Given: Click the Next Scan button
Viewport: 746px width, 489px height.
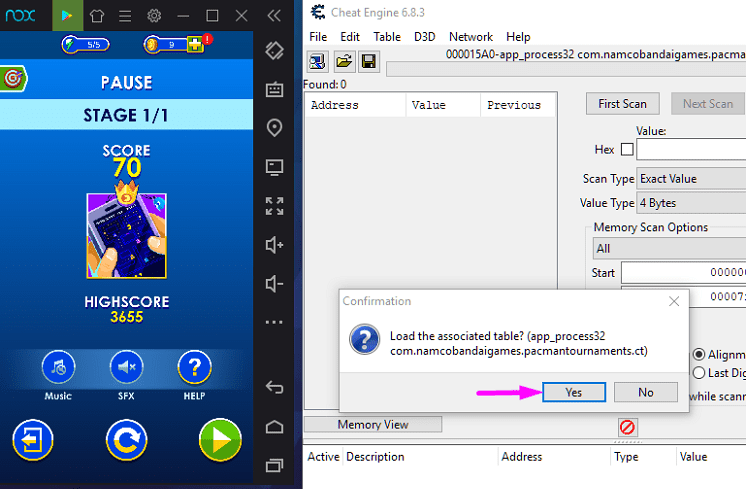Looking at the screenshot, I should click(x=708, y=104).
